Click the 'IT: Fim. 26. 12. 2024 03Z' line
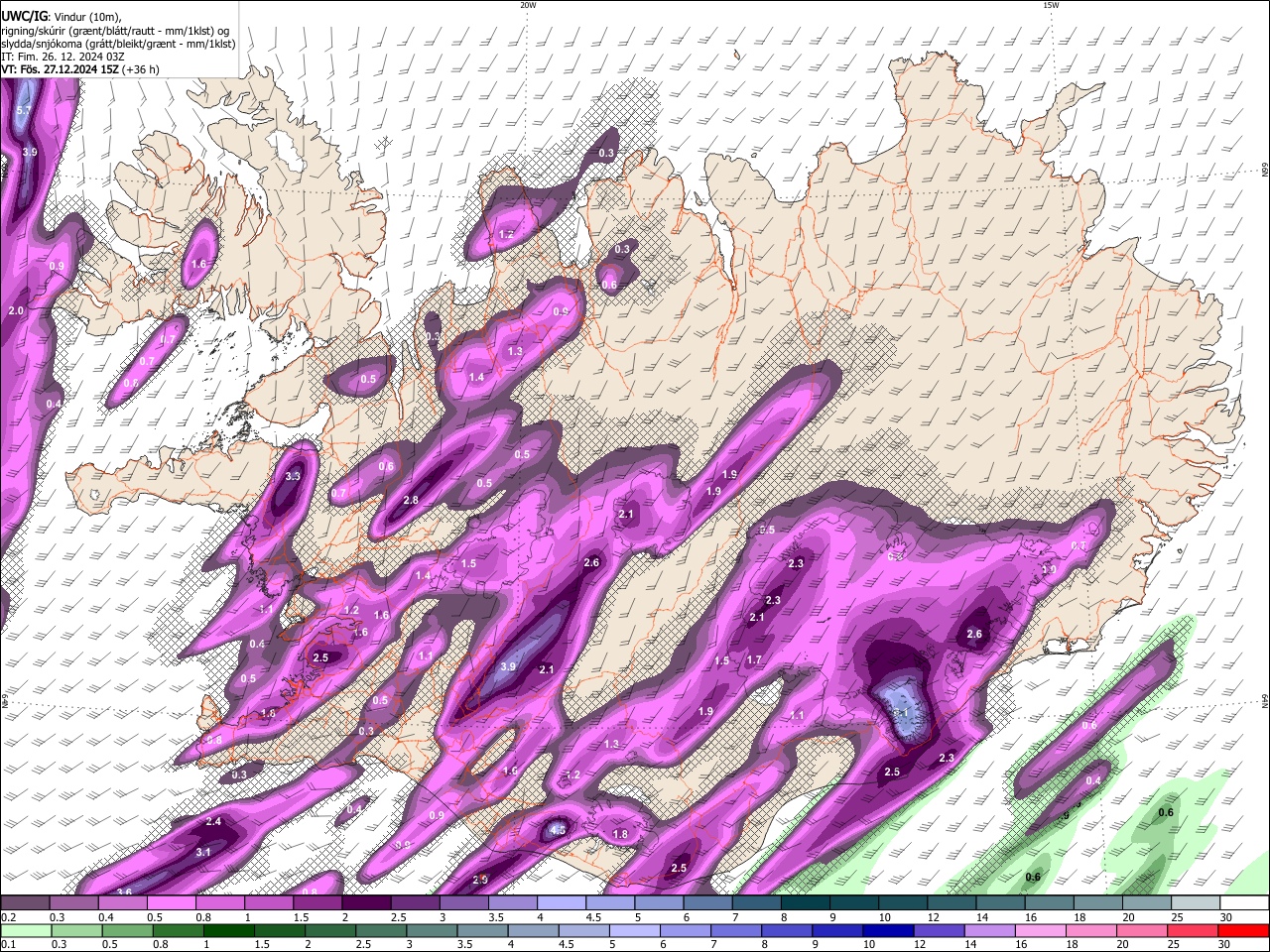 coord(63,57)
